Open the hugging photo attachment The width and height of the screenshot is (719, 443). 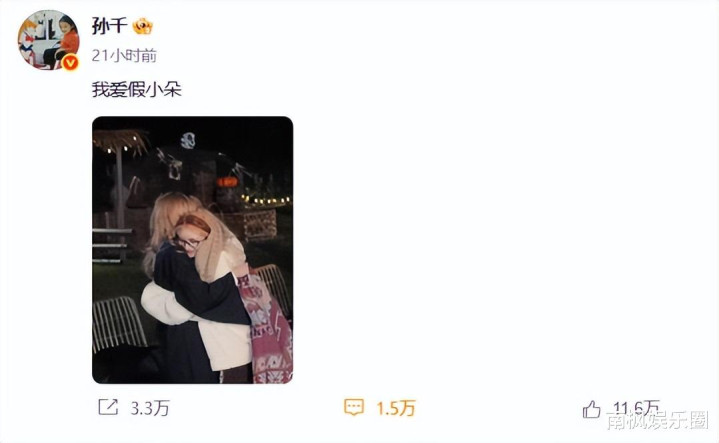(x=193, y=250)
